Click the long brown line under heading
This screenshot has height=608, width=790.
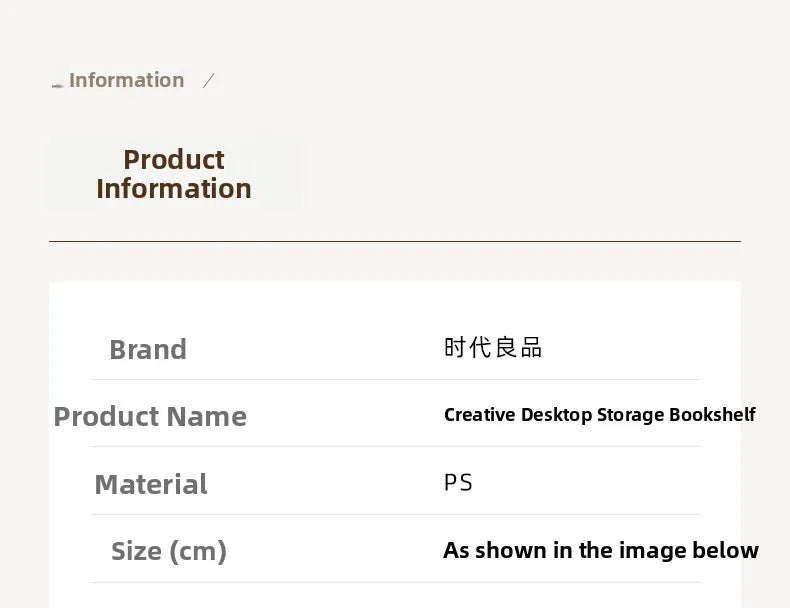394,241
